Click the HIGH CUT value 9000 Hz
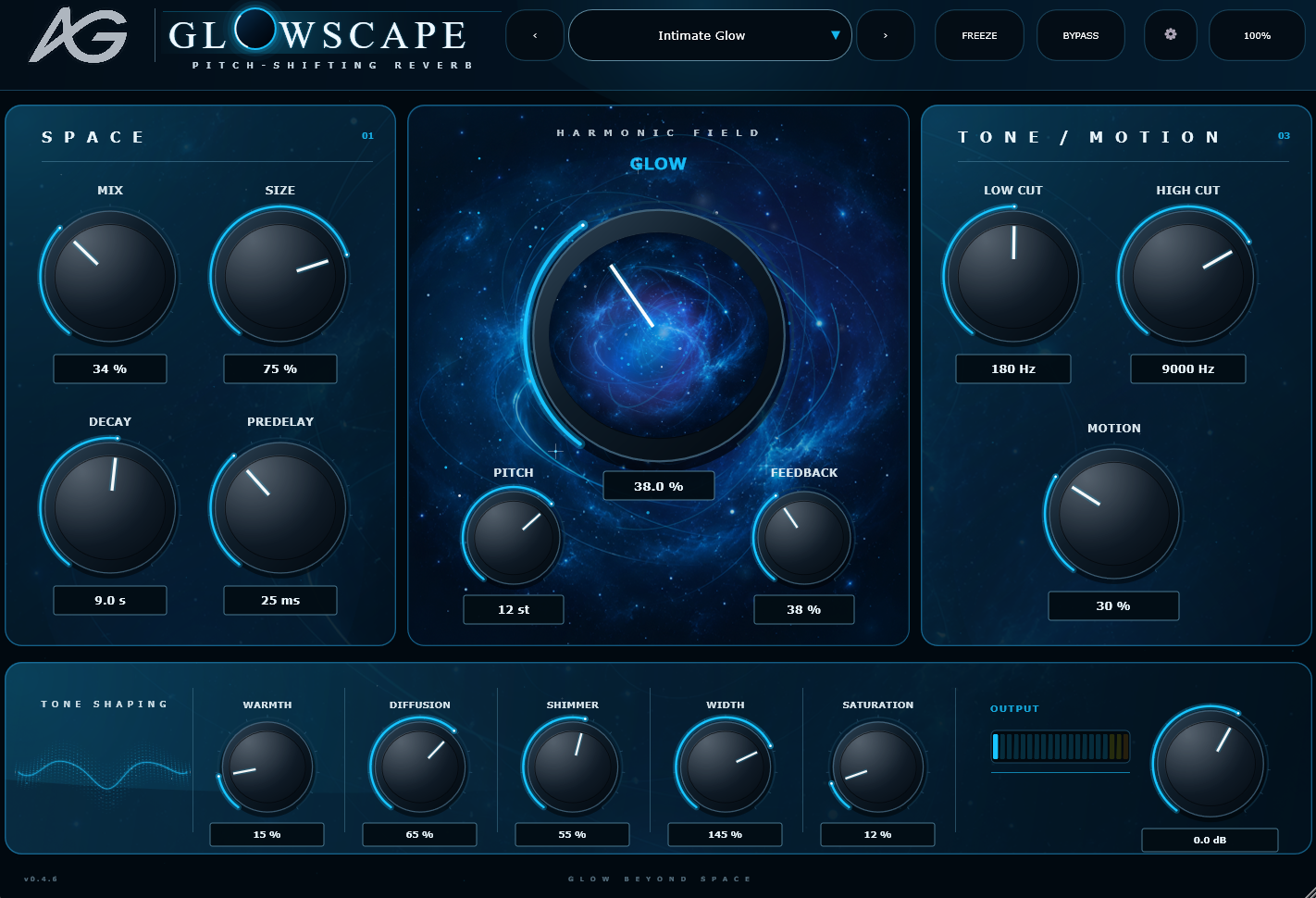1316x898 pixels. 1188,368
